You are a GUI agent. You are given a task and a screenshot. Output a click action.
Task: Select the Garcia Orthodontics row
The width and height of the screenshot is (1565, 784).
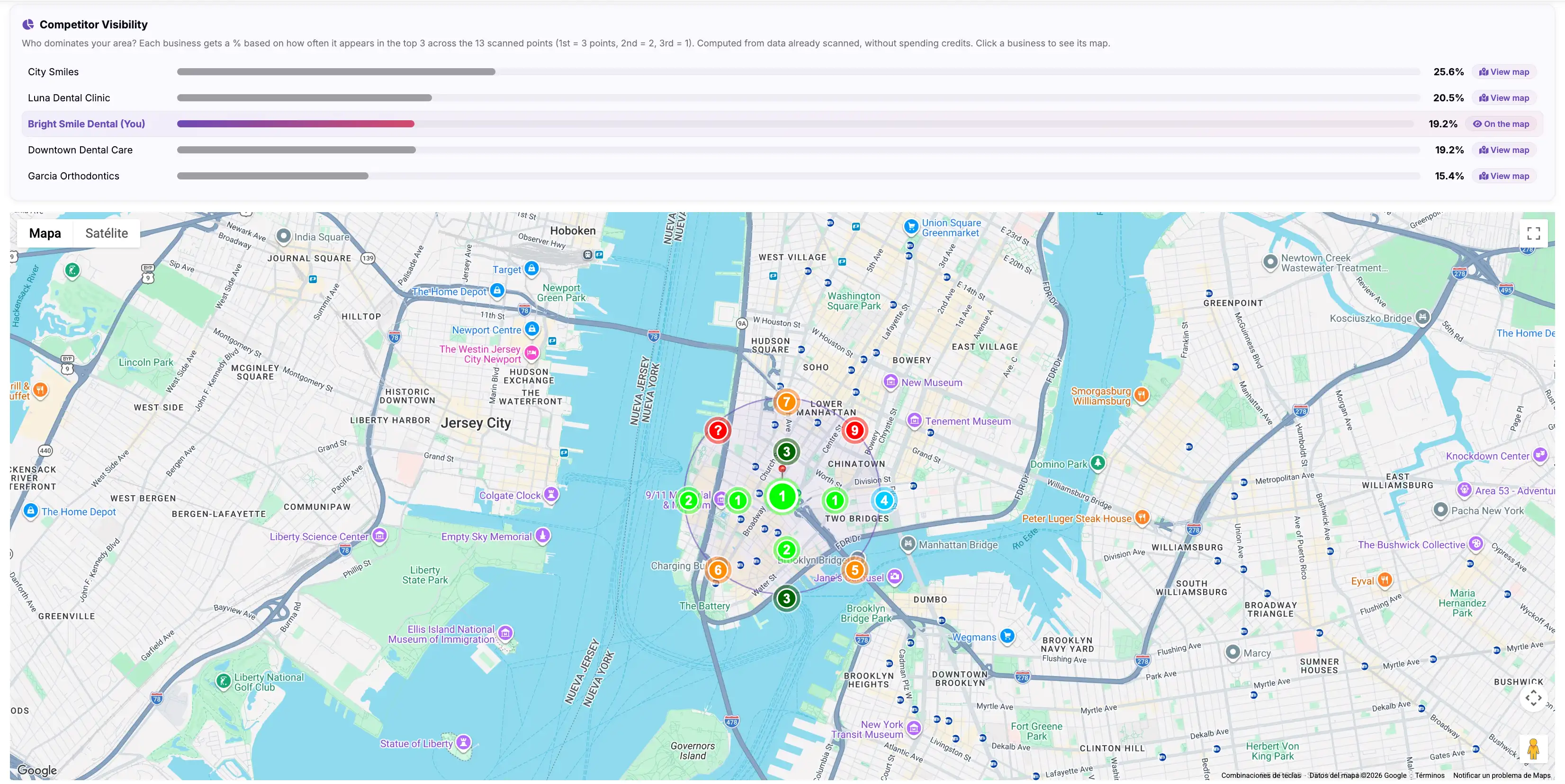tap(782, 176)
